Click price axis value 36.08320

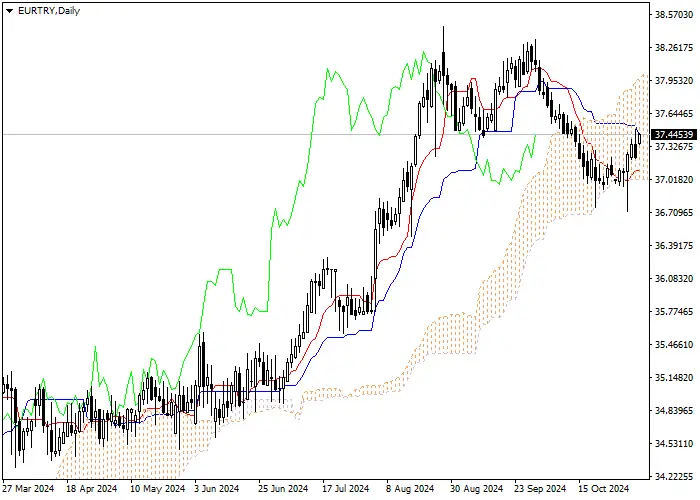674,279
